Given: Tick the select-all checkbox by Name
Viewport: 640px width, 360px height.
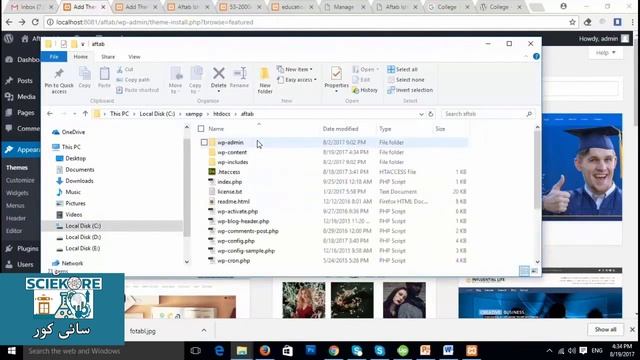Looking at the screenshot, I should [x=201, y=129].
